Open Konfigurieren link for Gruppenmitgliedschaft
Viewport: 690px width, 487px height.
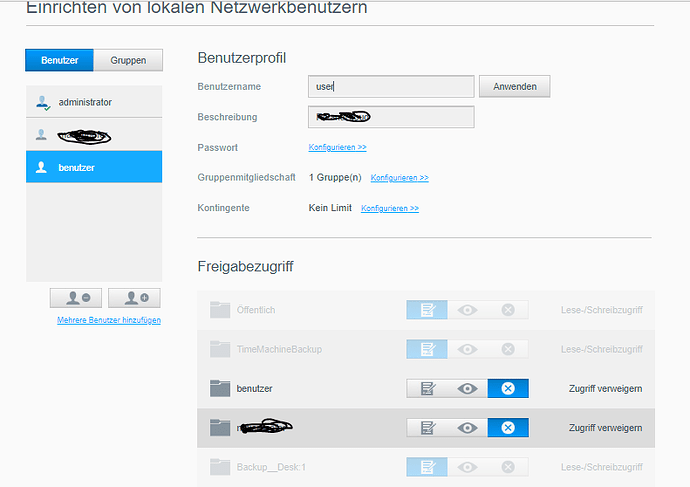(x=400, y=178)
